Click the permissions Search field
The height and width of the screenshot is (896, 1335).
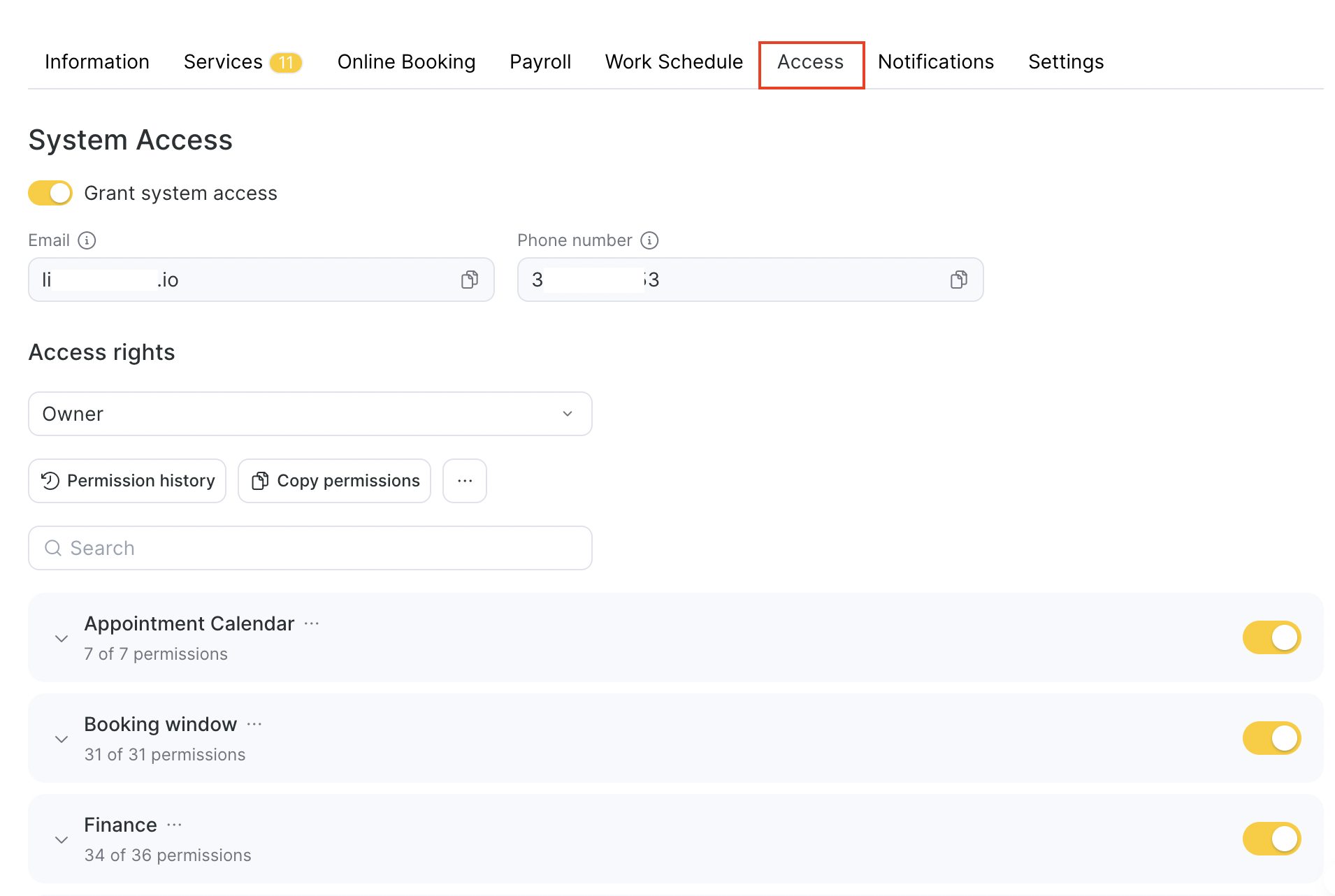(x=310, y=548)
